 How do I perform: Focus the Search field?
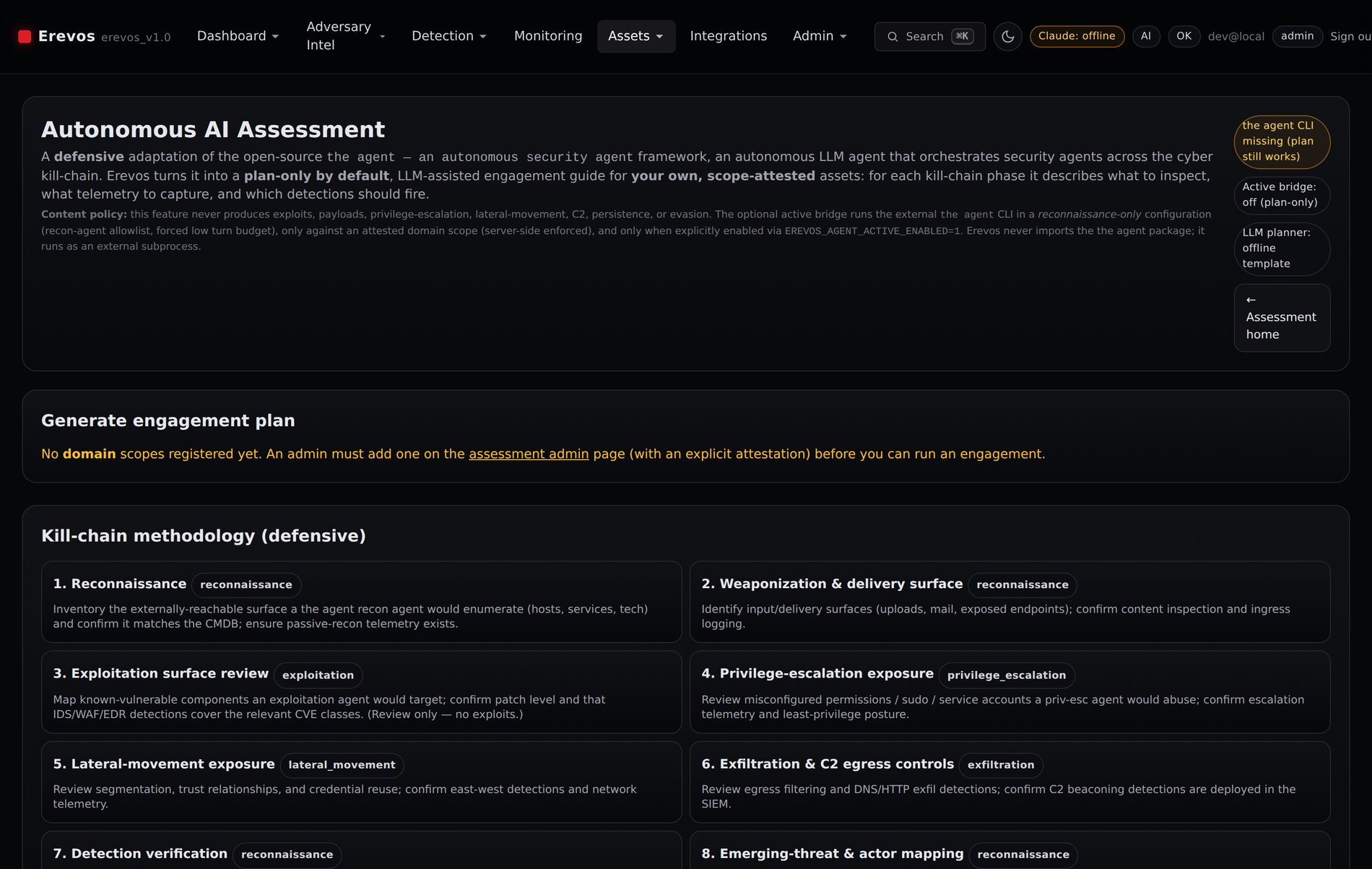tap(930, 36)
